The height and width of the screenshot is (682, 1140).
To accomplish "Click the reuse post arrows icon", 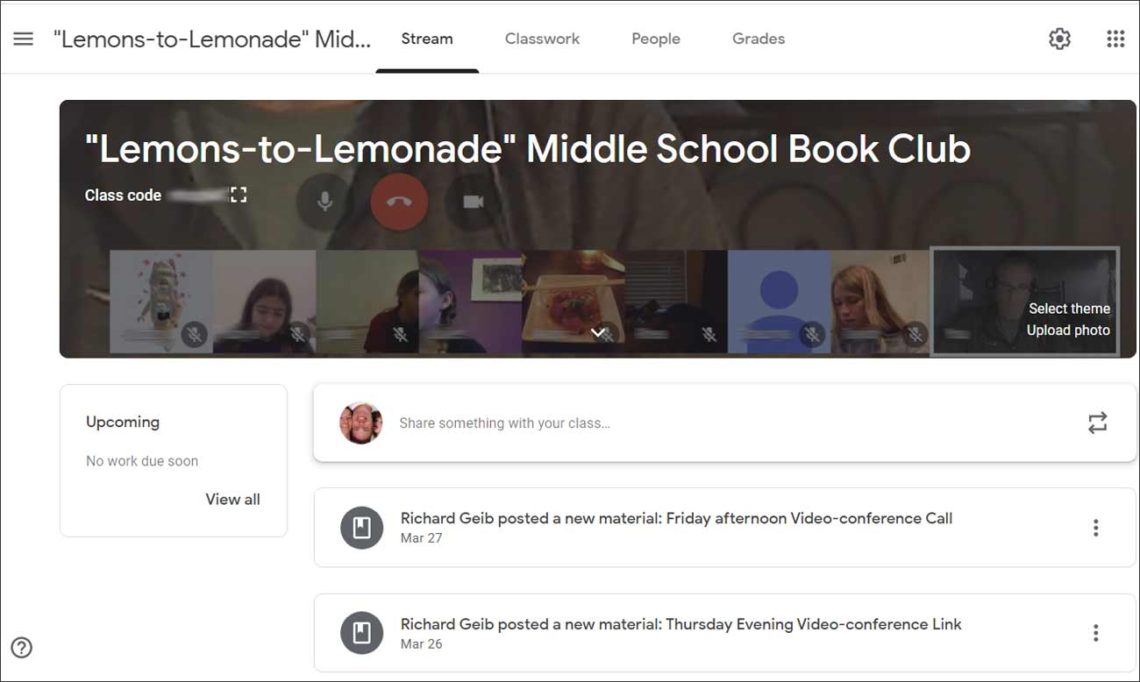I will coord(1097,423).
